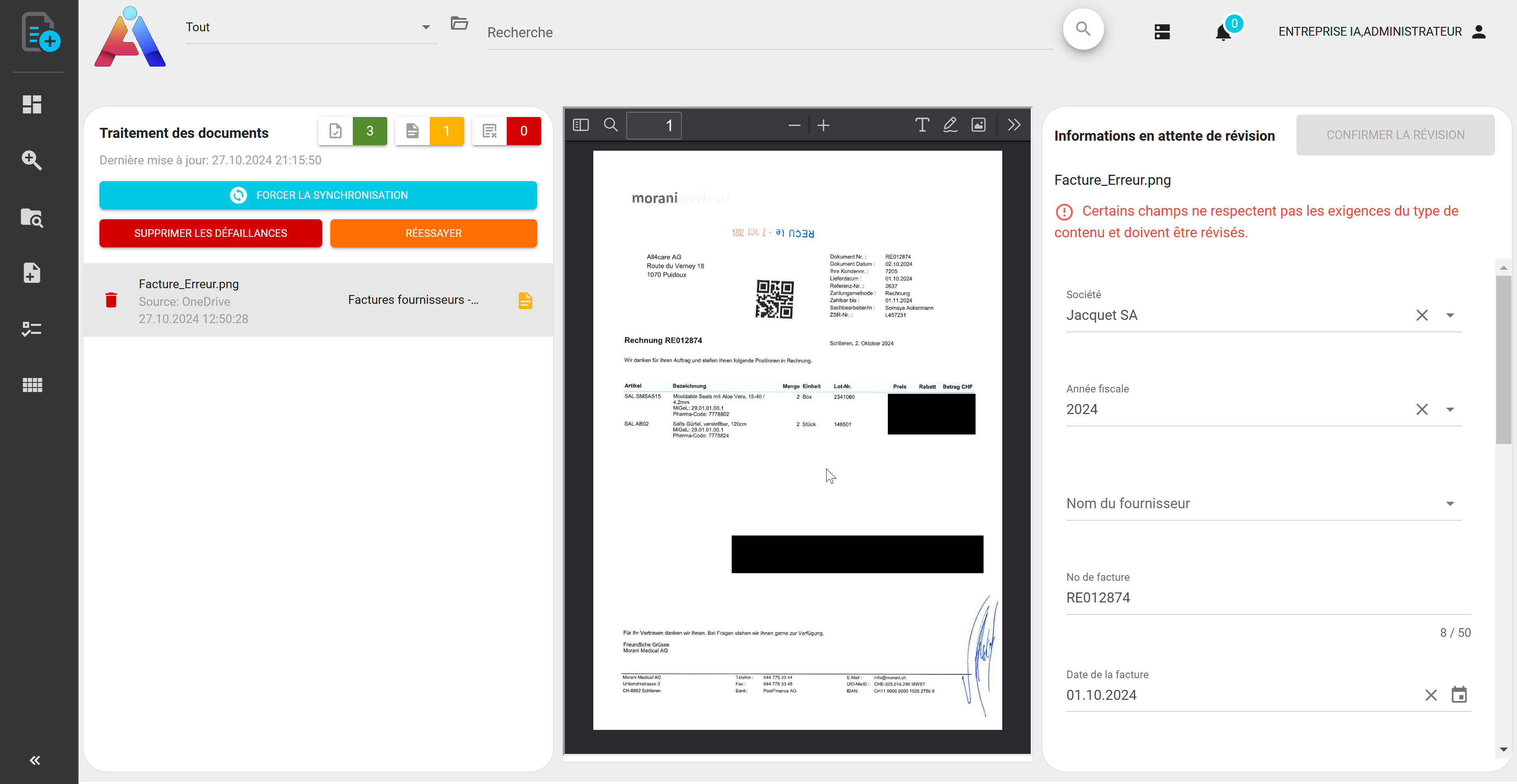Click the yellow document status icon
The height and width of the screenshot is (784, 1517).
tap(525, 300)
